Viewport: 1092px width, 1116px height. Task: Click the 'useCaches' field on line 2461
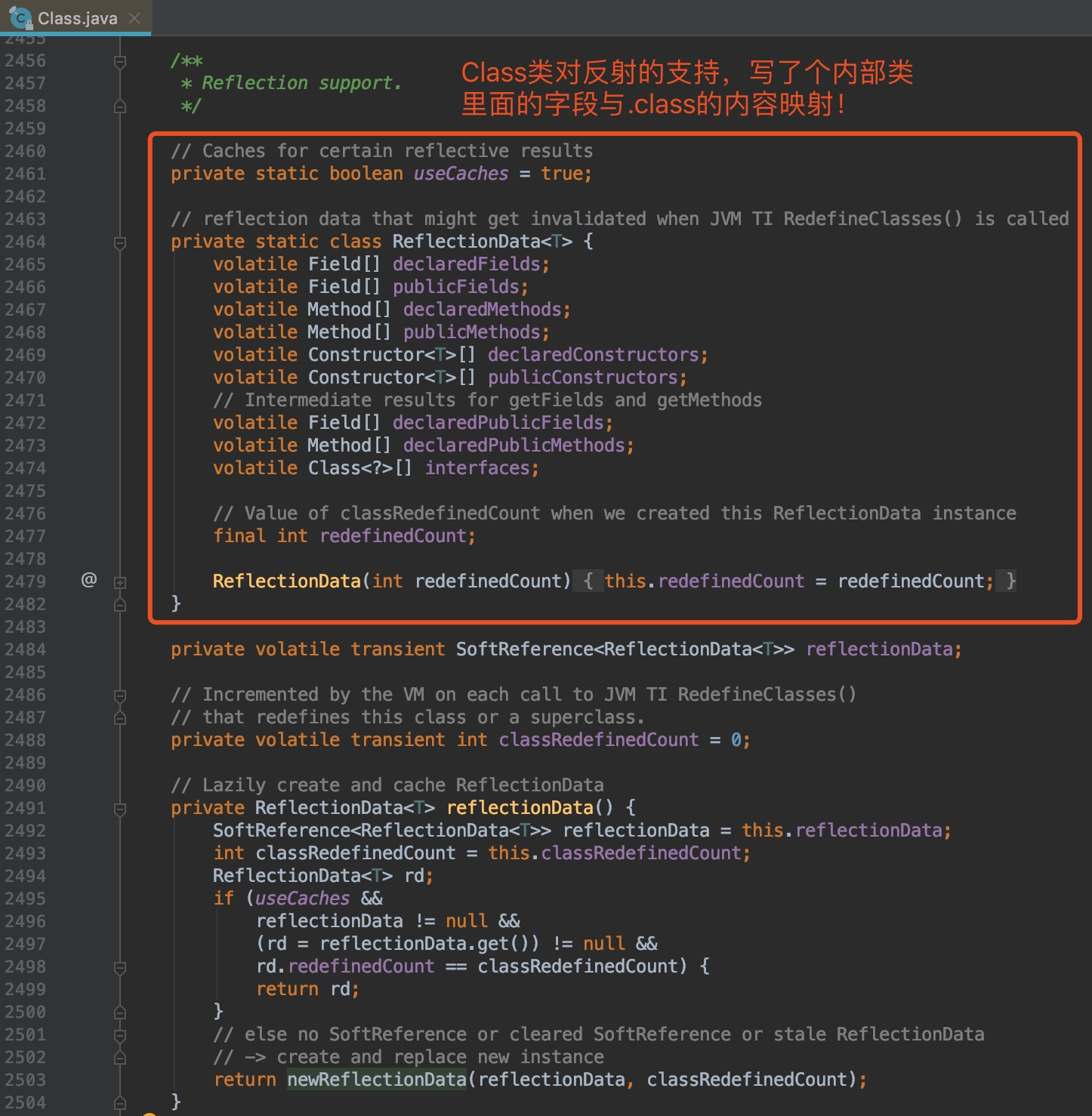click(461, 174)
